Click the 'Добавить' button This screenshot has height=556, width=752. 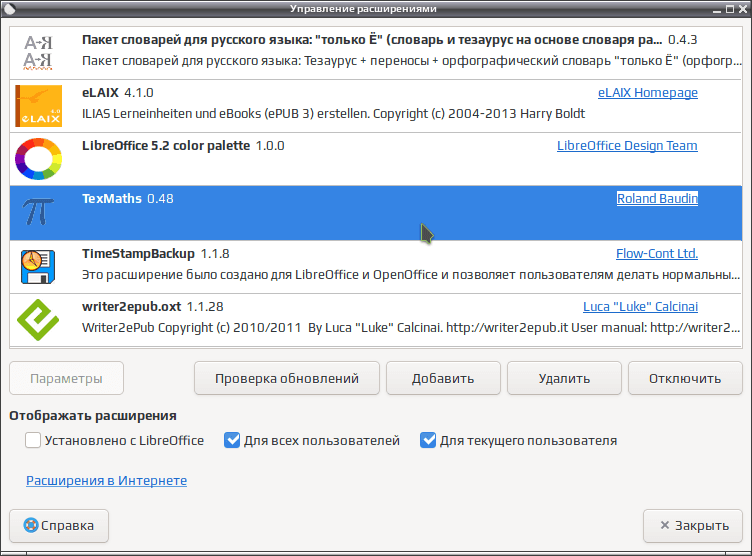coord(443,379)
